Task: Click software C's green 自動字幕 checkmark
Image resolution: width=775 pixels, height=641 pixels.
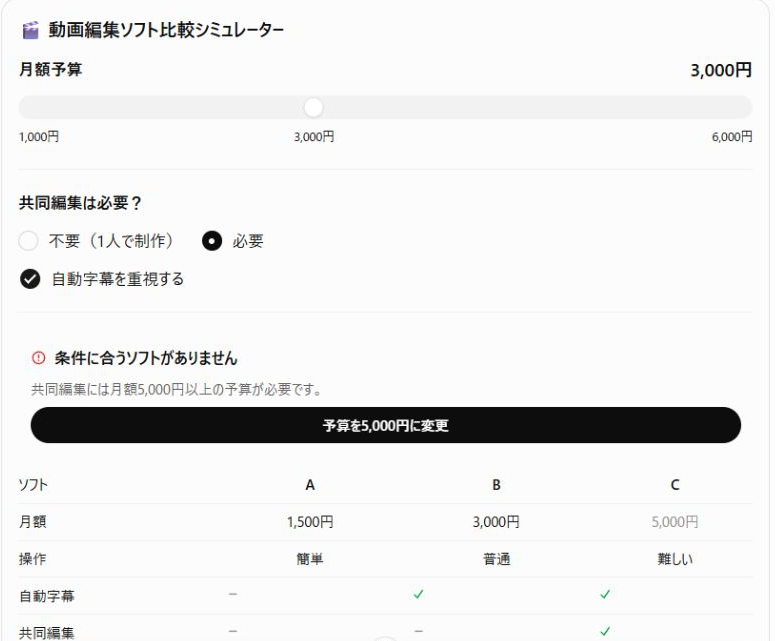Action: [x=605, y=594]
